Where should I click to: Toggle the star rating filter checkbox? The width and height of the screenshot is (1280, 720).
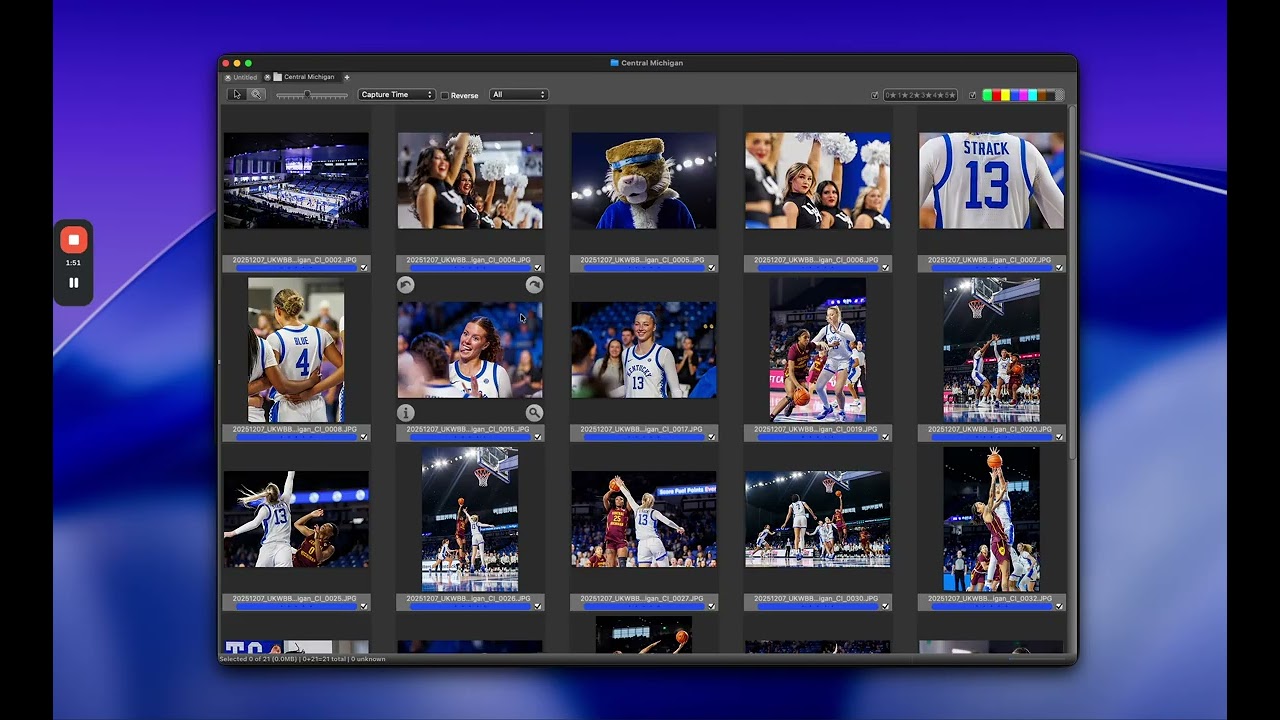point(875,95)
